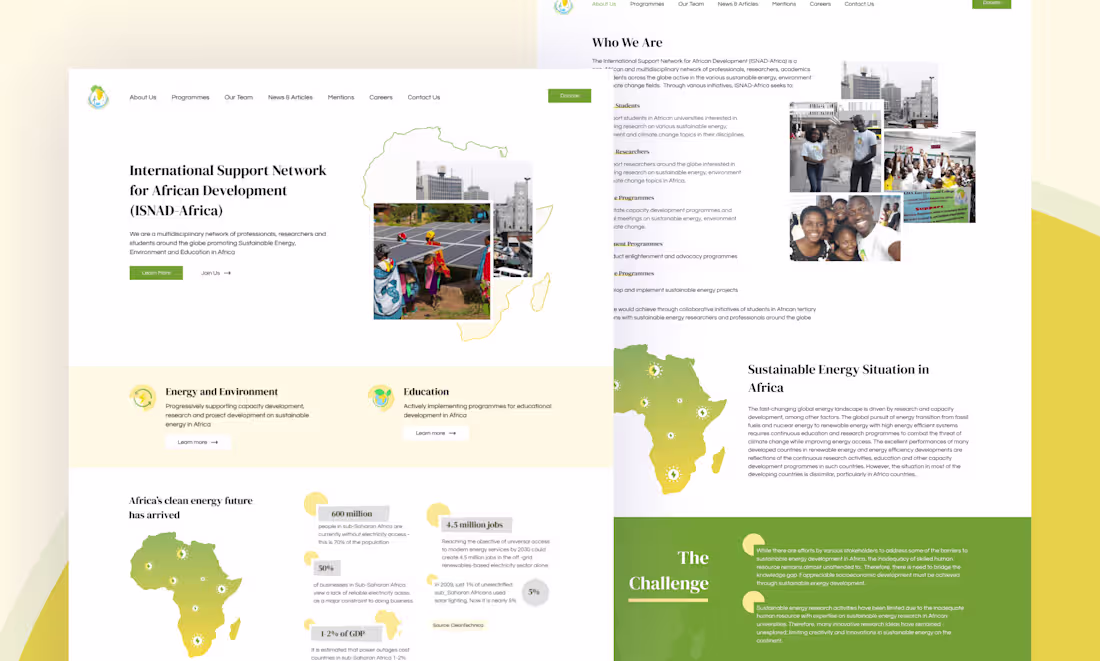This screenshot has width=1100, height=661.
Task: Open the Programmes menu item
Action: coord(191,97)
